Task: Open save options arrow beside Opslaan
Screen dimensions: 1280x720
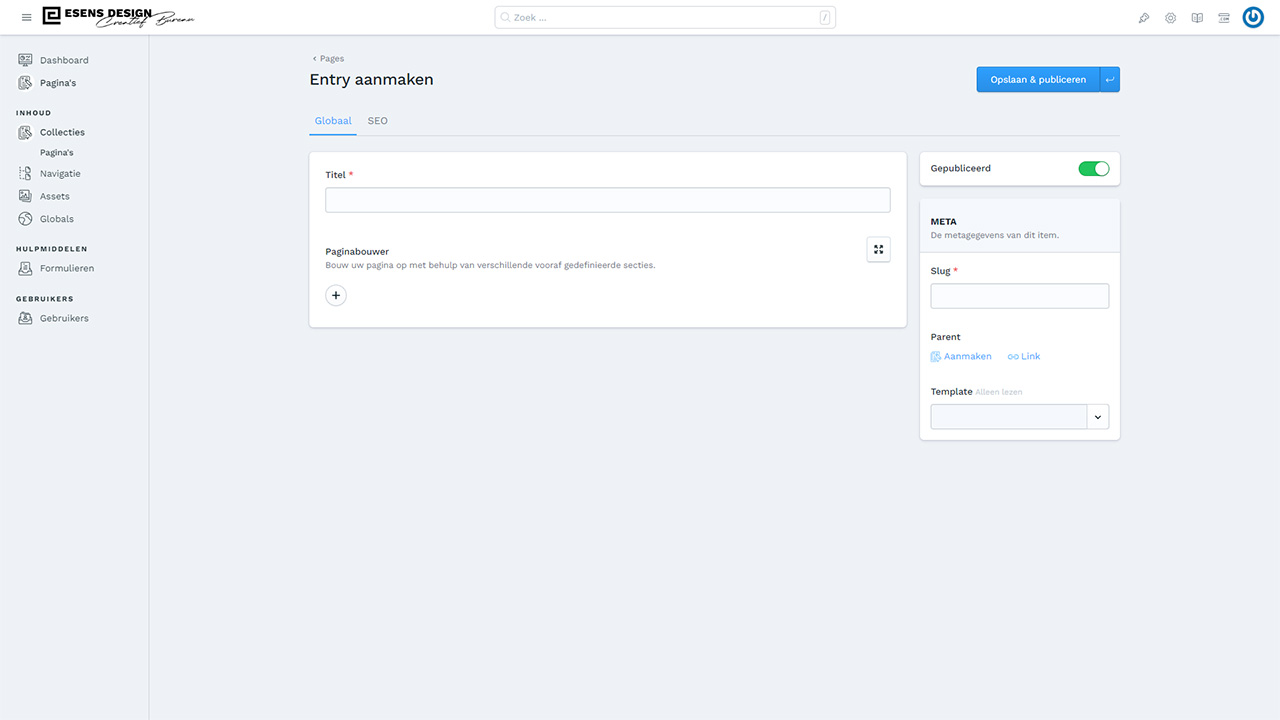Action: [x=1110, y=80]
